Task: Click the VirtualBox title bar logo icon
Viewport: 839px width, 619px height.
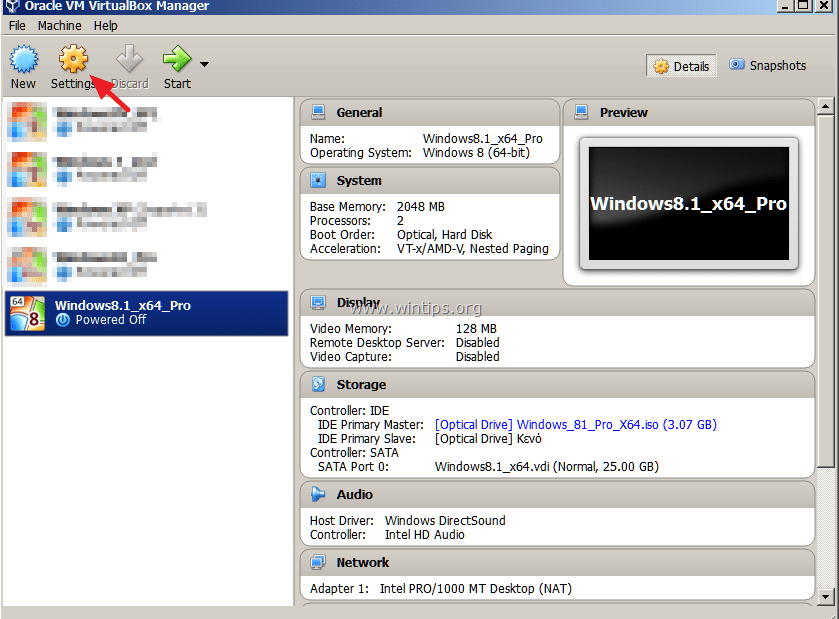Action: [x=12, y=6]
